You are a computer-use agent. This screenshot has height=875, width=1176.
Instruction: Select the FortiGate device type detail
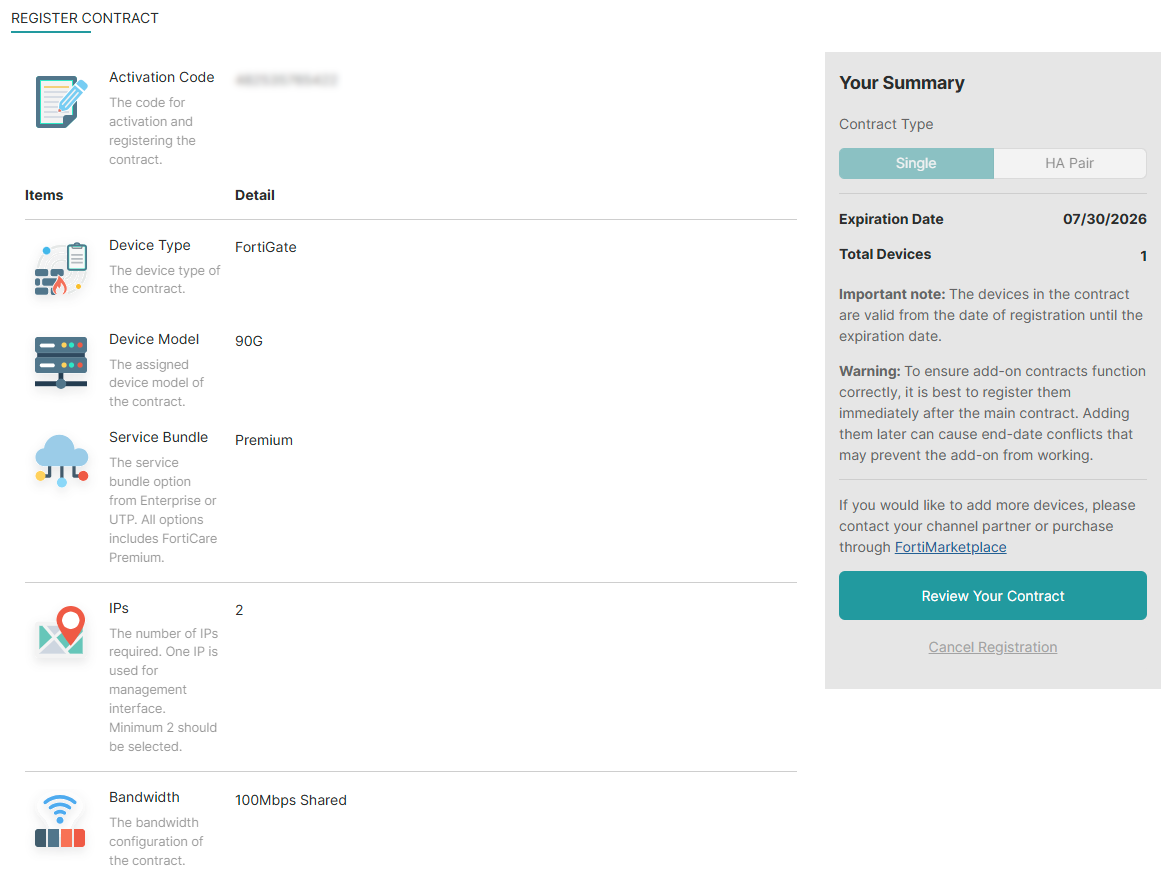[265, 247]
